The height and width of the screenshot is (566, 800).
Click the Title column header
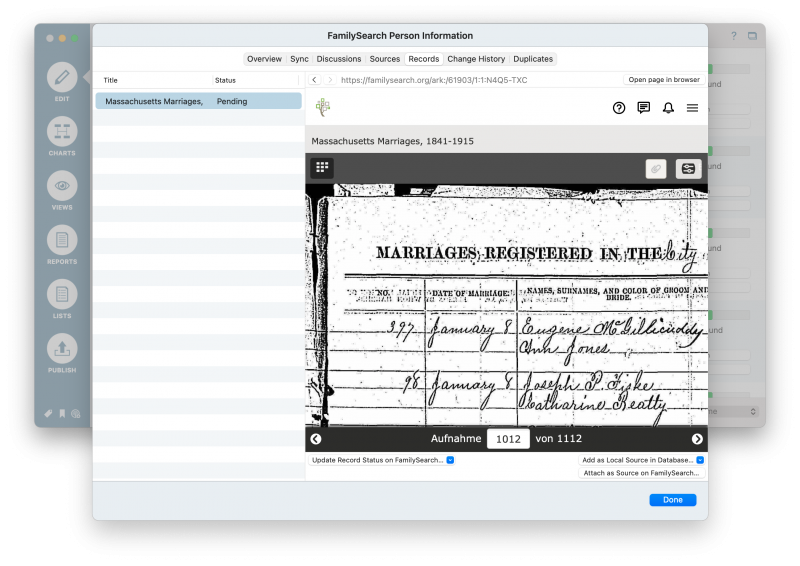click(111, 80)
